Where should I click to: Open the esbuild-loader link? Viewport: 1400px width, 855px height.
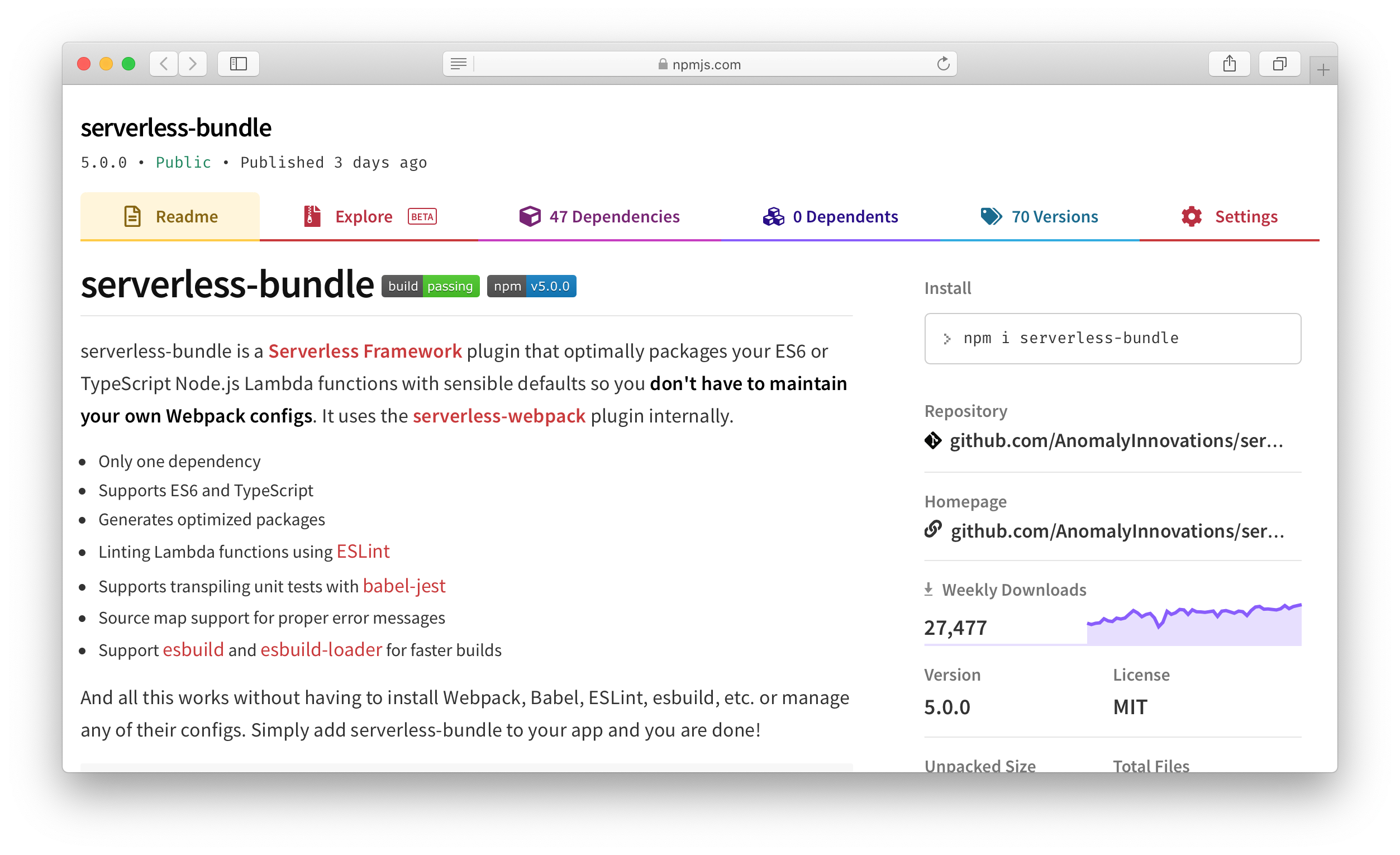pos(321,650)
